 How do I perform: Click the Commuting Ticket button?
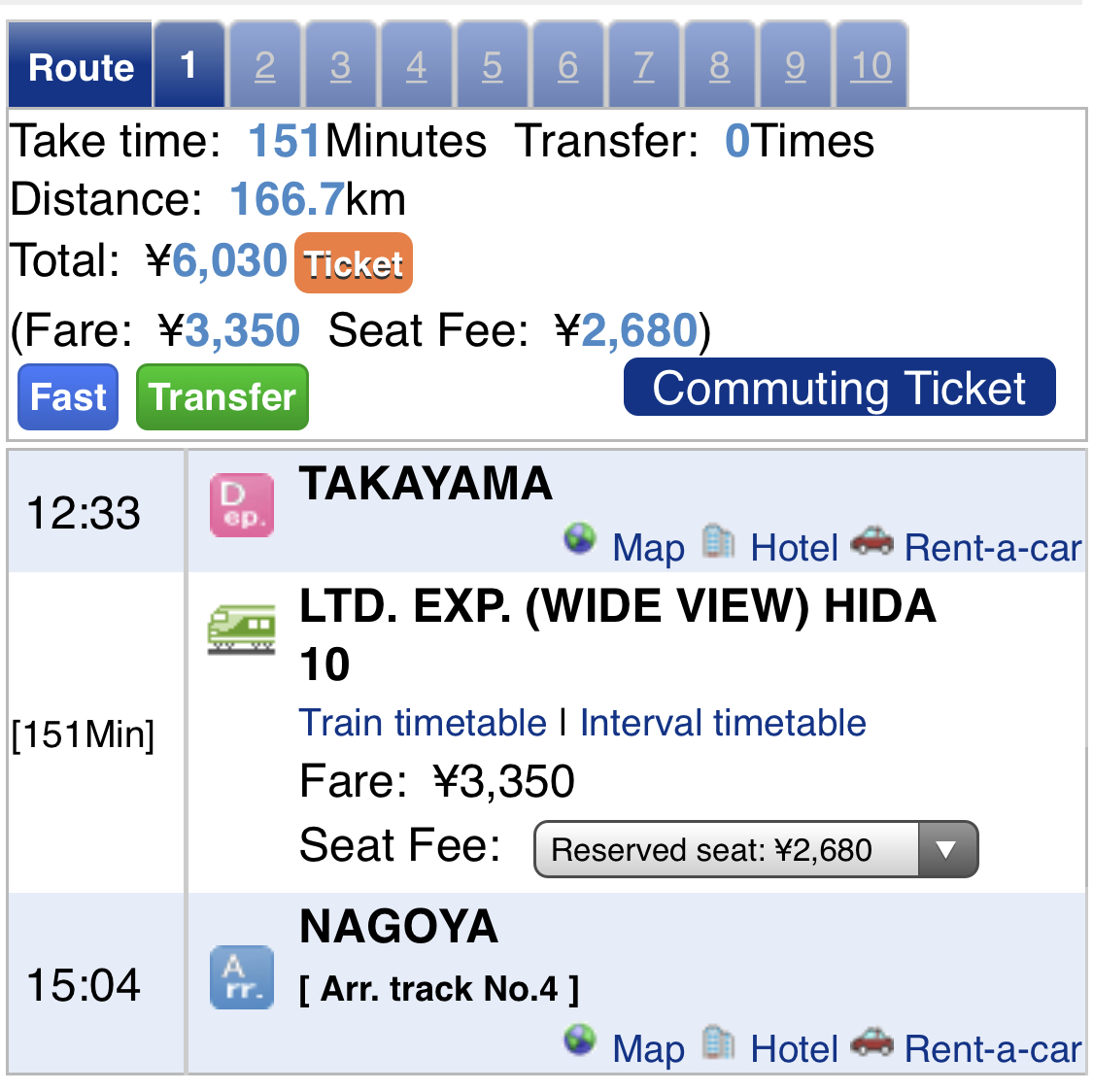coord(839,388)
